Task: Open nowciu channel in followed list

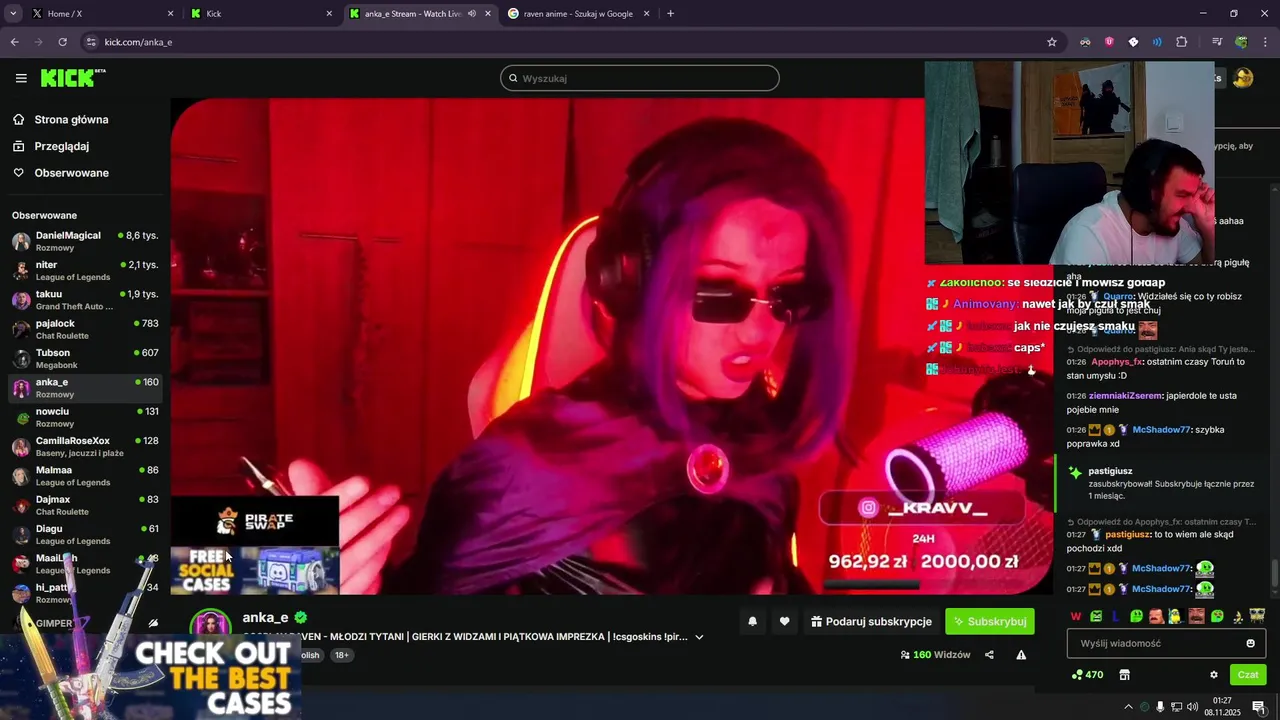Action: [84, 417]
